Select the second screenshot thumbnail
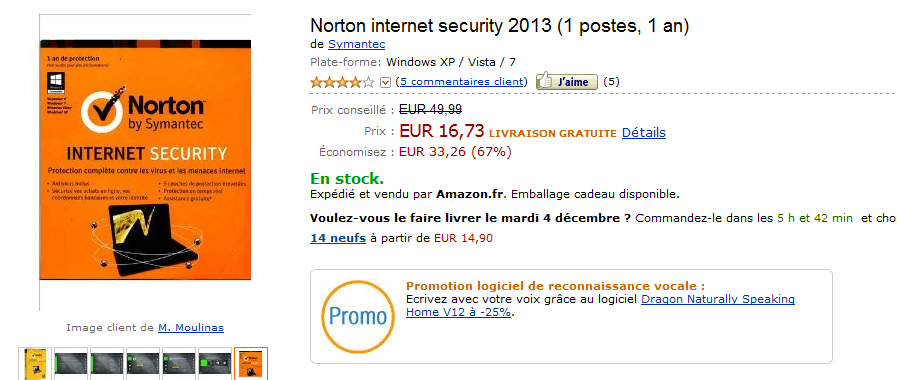This screenshot has width=897, height=380. coord(71,363)
